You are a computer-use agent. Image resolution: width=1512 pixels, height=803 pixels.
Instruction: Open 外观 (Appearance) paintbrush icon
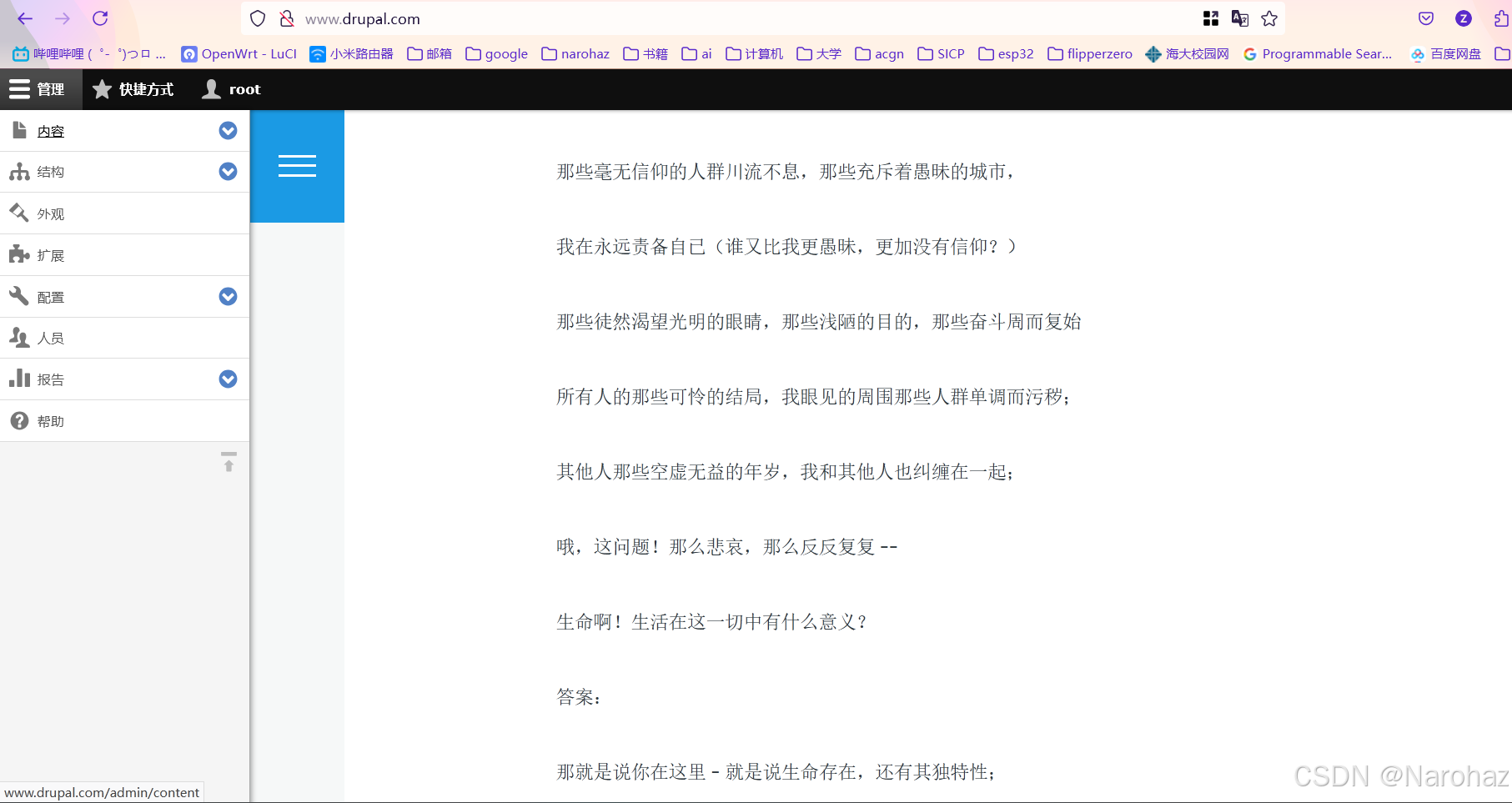19,213
